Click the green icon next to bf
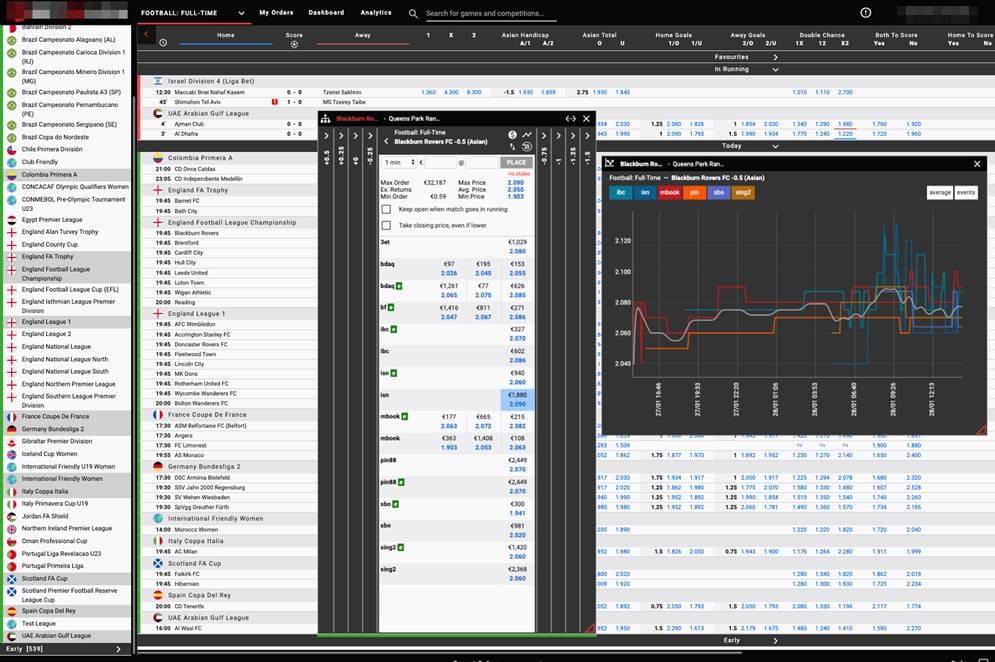 pyautogui.click(x=391, y=308)
